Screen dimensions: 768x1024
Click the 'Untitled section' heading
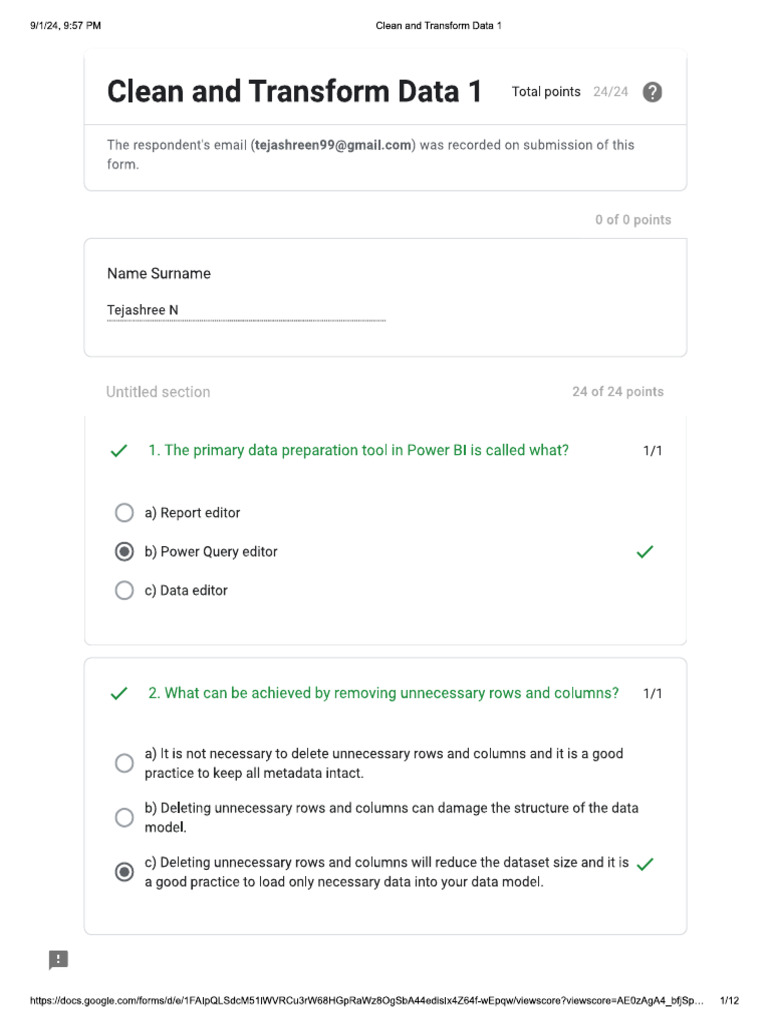click(x=158, y=392)
